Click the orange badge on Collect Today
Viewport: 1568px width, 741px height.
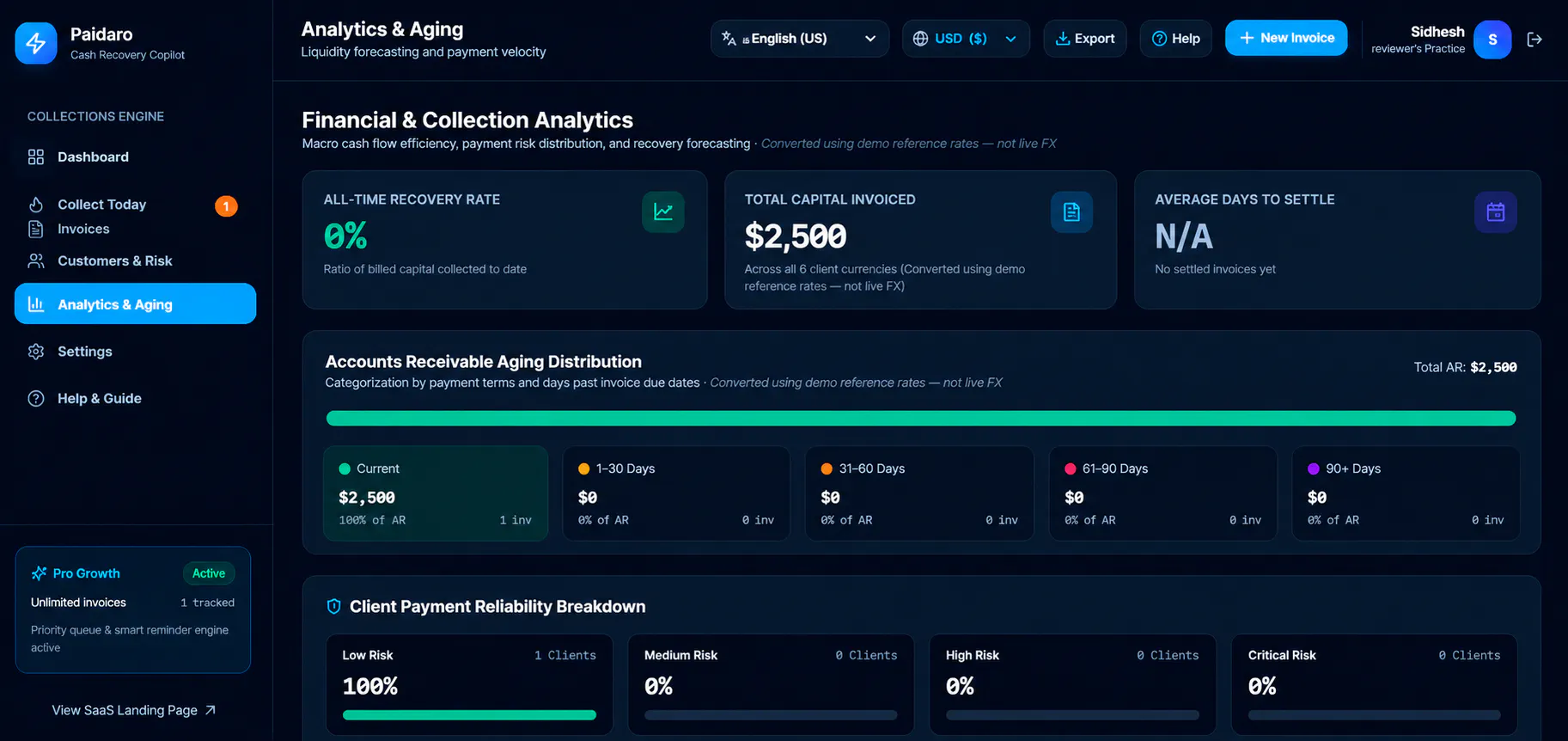coord(226,206)
